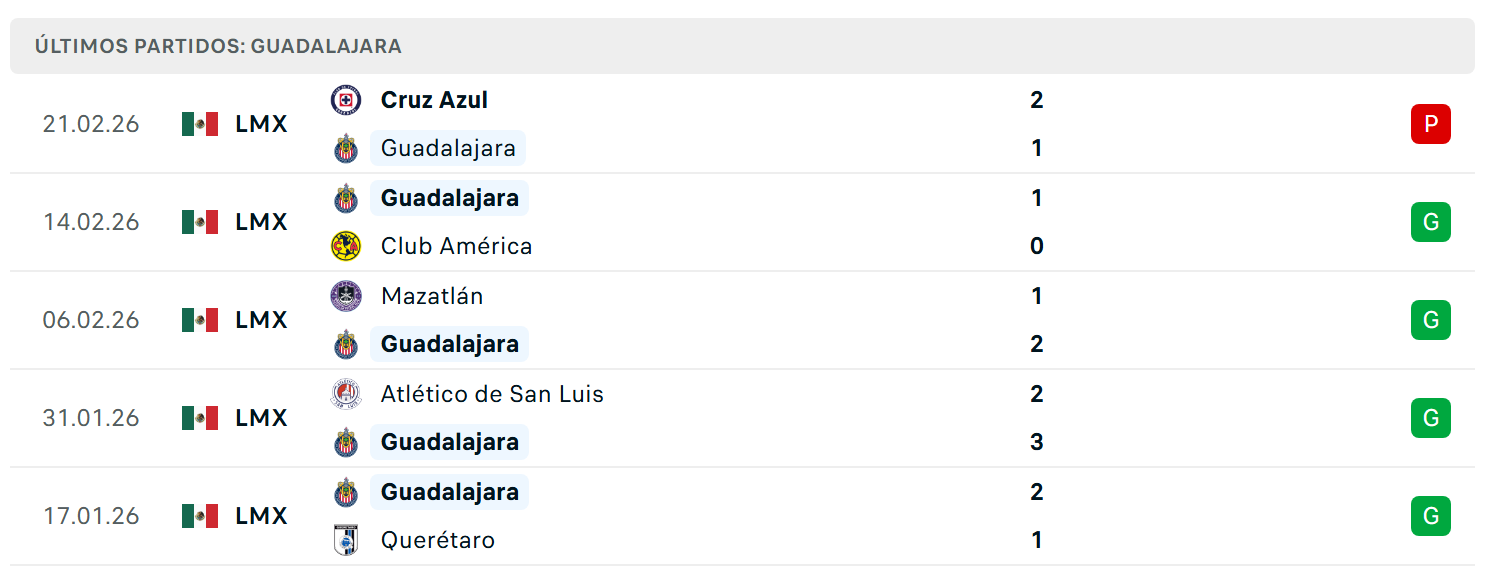This screenshot has width=1487, height=582.
Task: Click Mexico flag icon for 17.01.26 match
Action: pyautogui.click(x=200, y=516)
